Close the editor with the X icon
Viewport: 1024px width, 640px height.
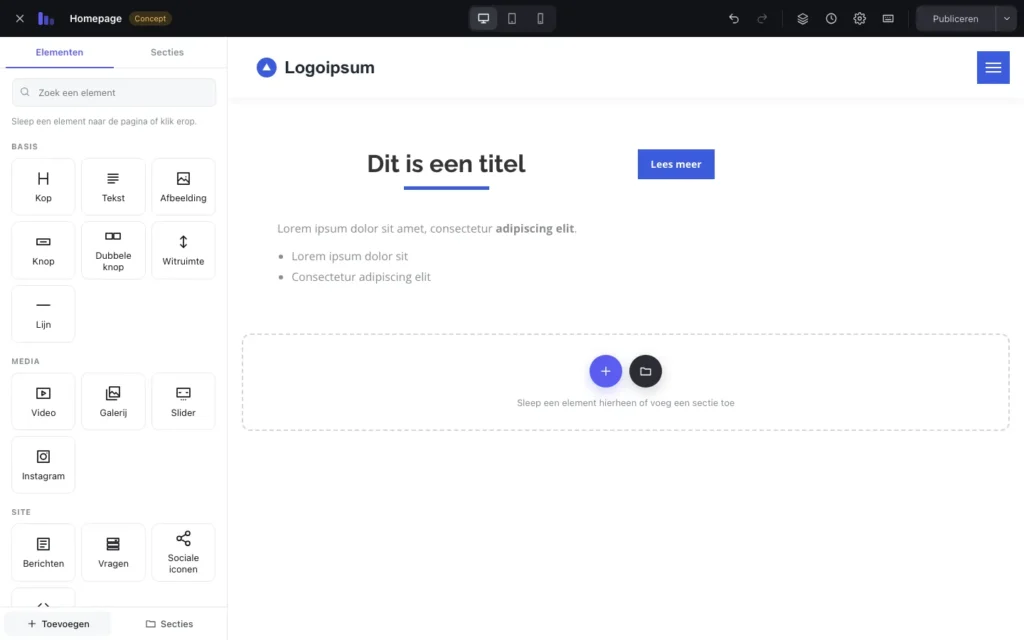[20, 18]
